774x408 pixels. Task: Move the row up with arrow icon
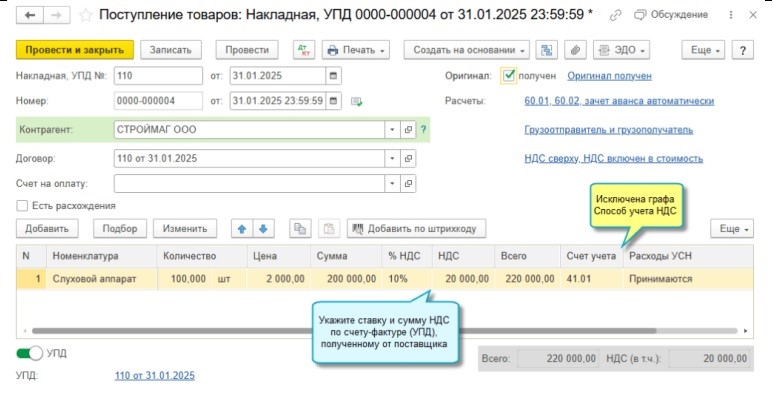[241, 228]
